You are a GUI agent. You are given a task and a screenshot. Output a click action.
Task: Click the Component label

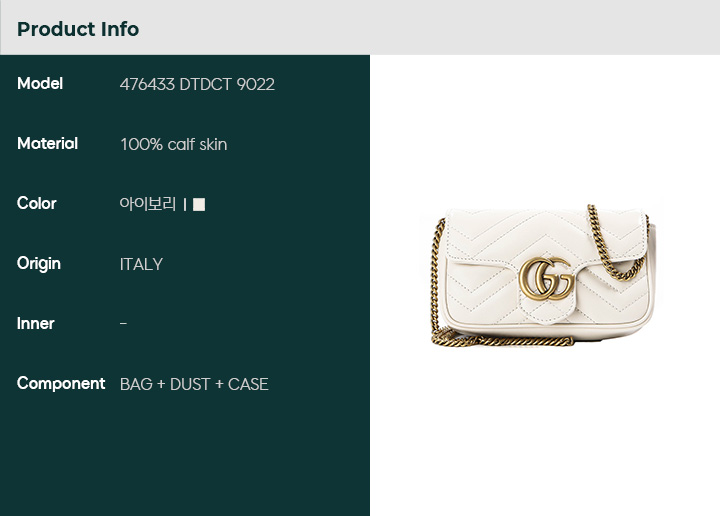(x=61, y=384)
